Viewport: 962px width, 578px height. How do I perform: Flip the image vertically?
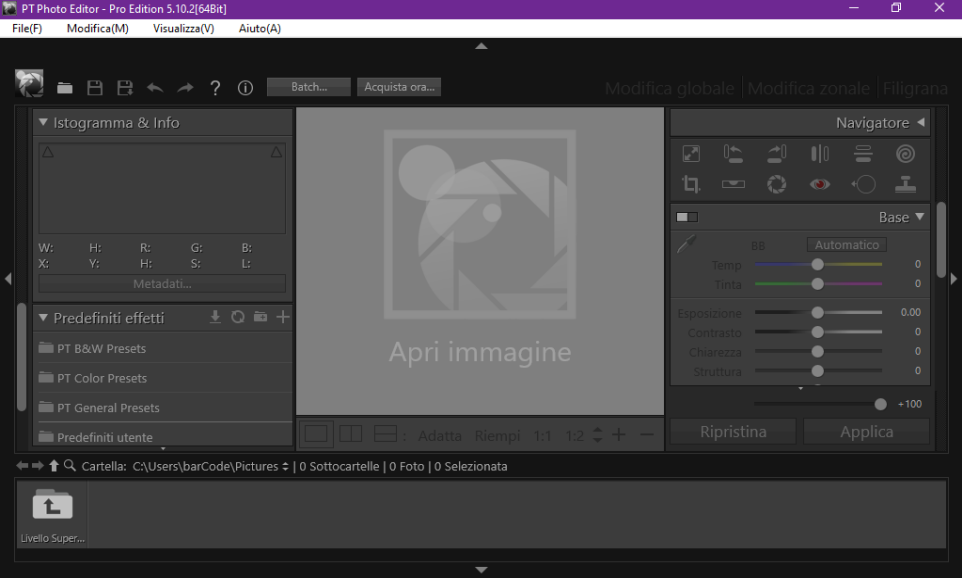(863, 153)
